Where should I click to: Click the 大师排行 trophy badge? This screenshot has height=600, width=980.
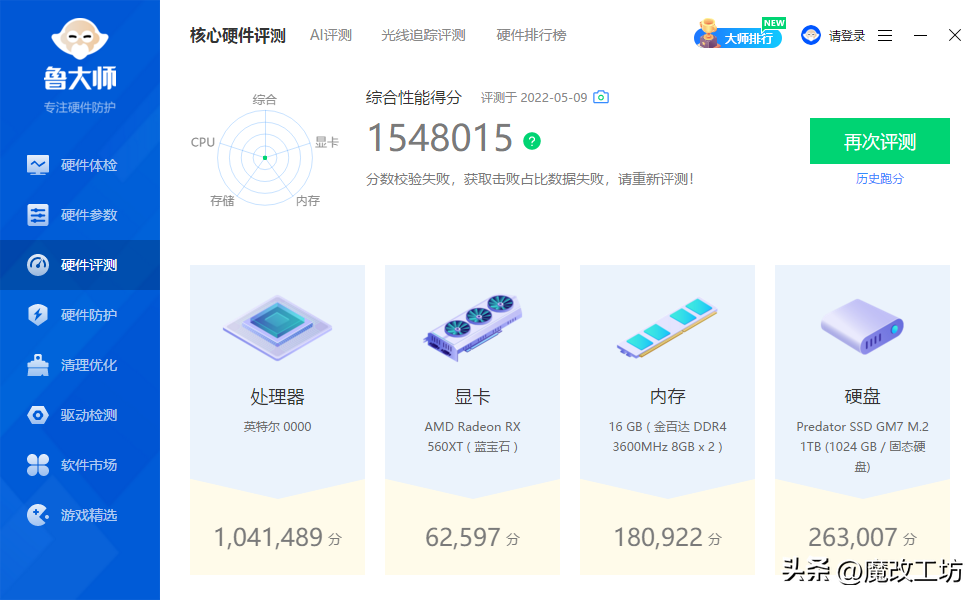pos(738,36)
